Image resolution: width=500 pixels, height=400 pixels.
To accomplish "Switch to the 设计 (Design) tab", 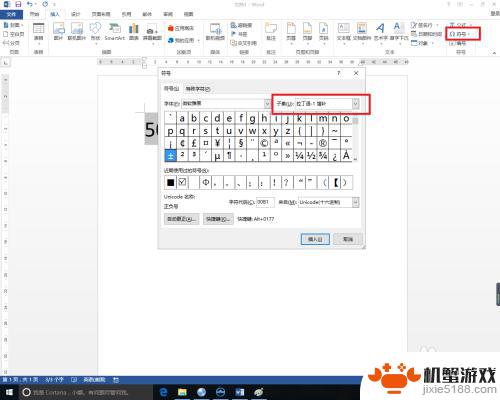I will 76,14.
